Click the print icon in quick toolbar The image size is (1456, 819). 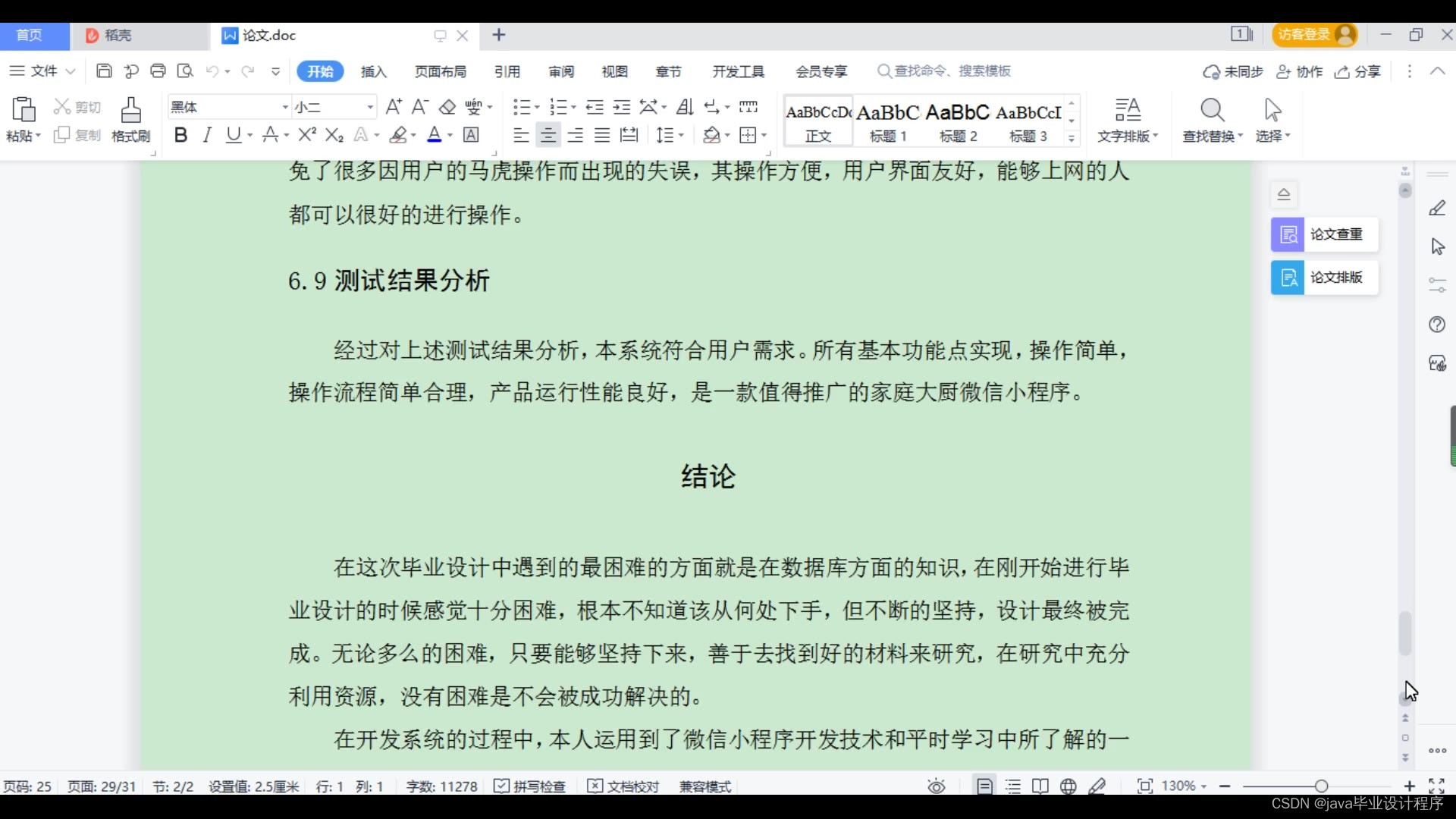(x=158, y=71)
